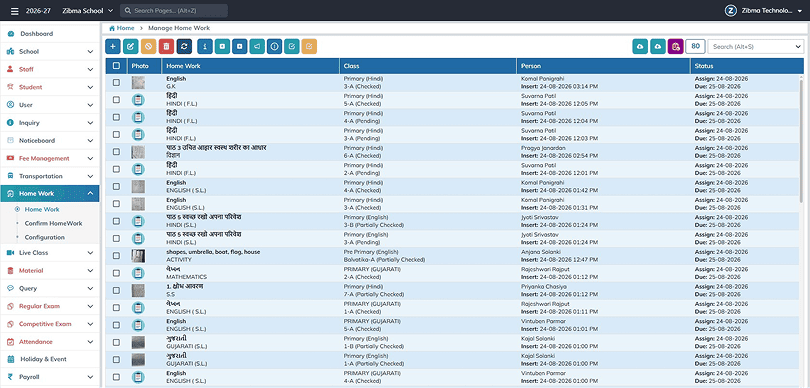Check the box for Suvarna Patil 12:04 PM row
The image size is (810, 388).
click(116, 117)
